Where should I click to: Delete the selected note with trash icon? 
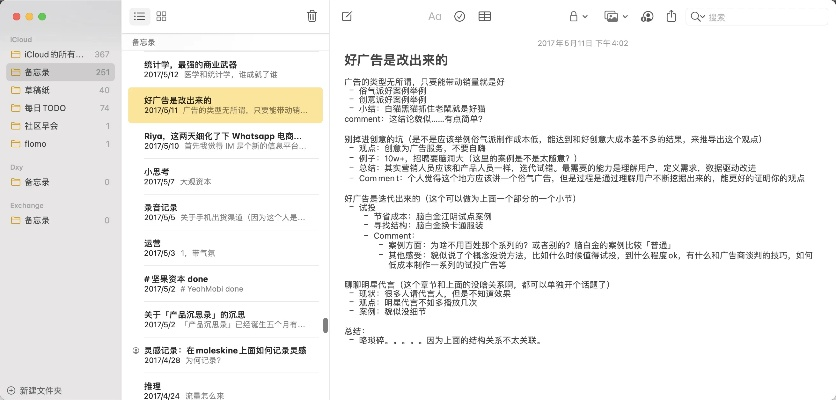pos(312,16)
